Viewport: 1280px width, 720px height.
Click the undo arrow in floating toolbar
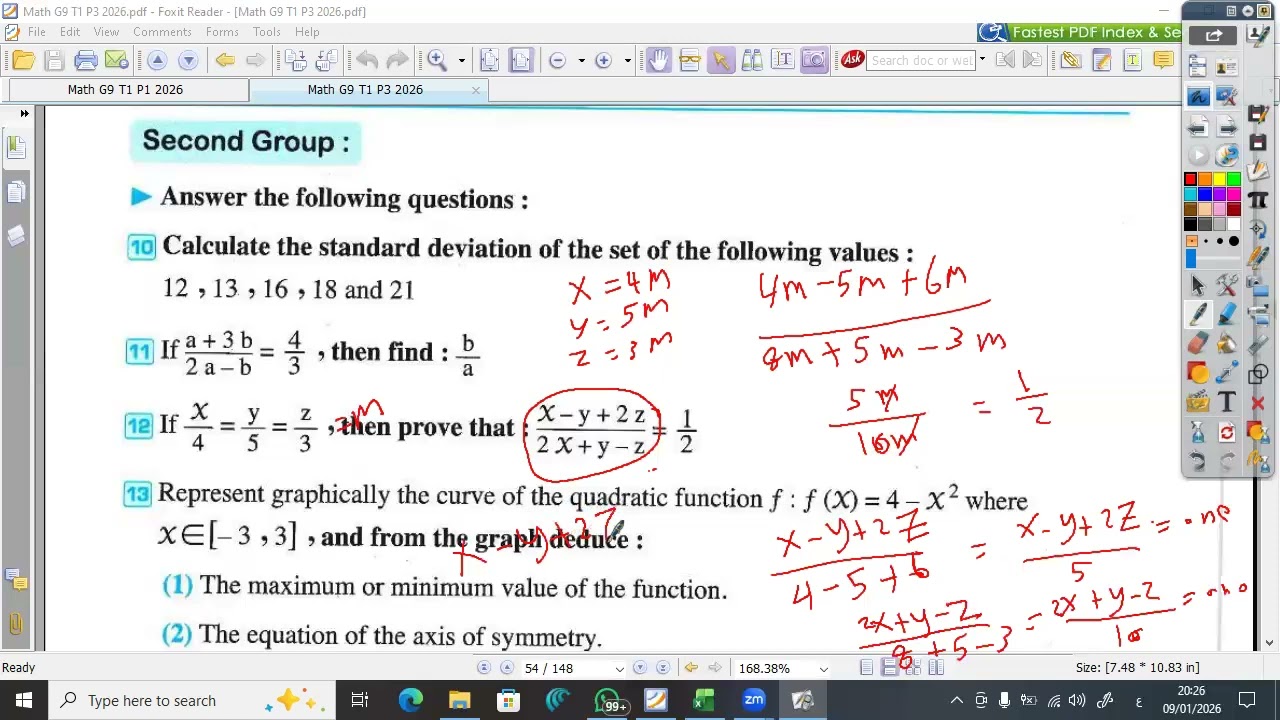pyautogui.click(x=1197, y=461)
